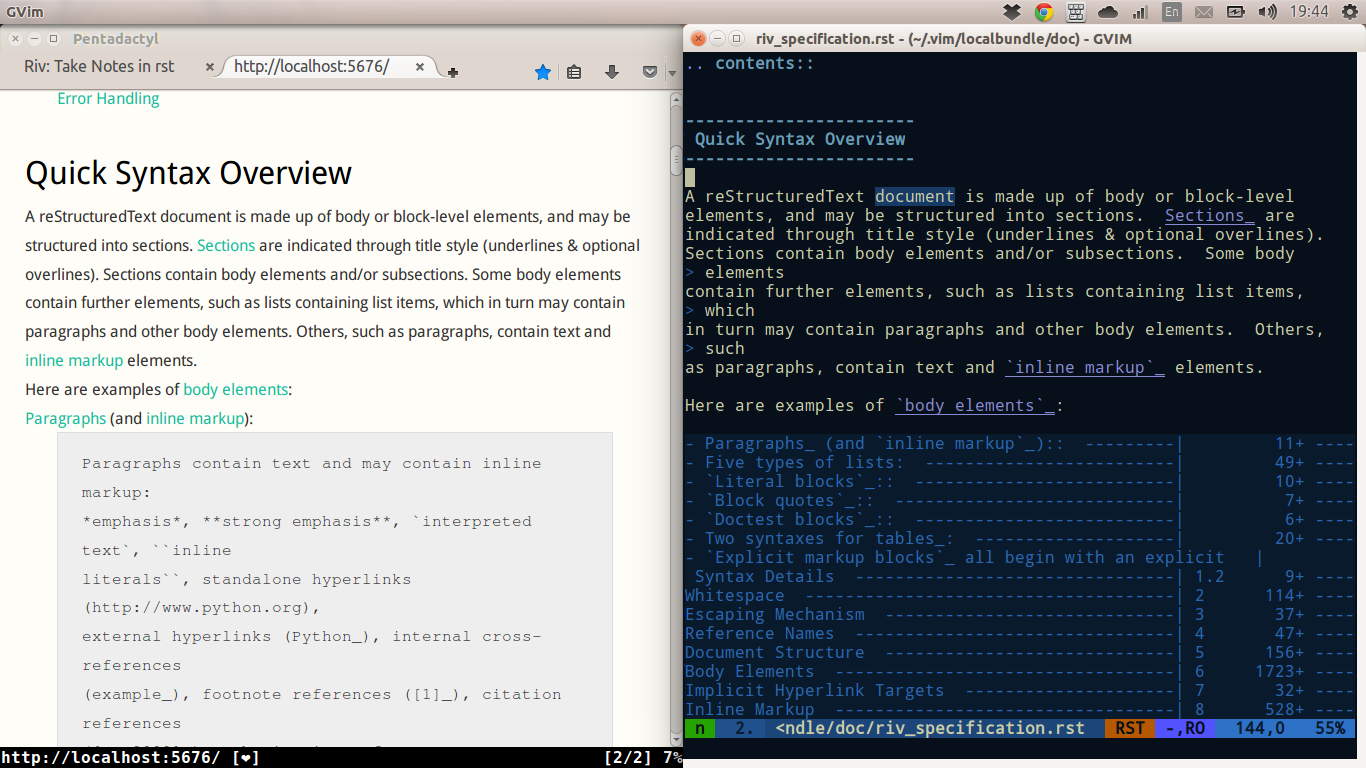Click the '.. contents::' directive line in GVIM
The image size is (1366, 768).
(x=750, y=63)
